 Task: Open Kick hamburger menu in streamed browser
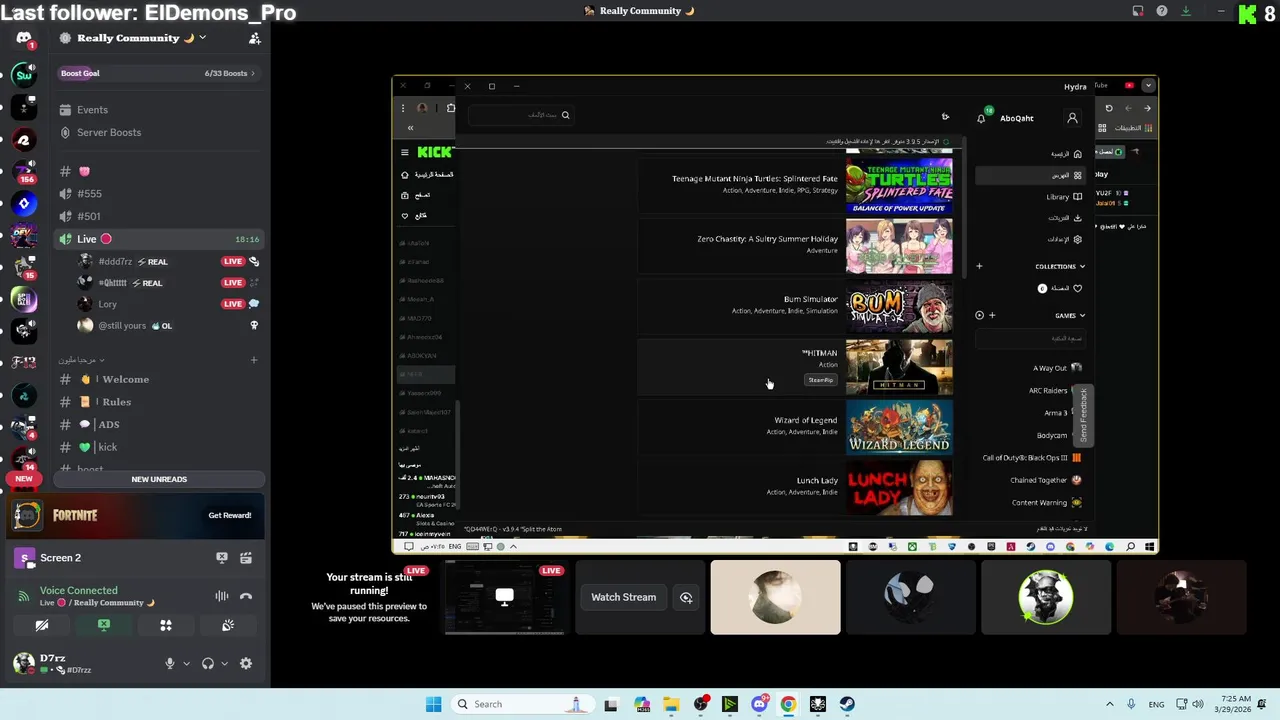pos(405,152)
